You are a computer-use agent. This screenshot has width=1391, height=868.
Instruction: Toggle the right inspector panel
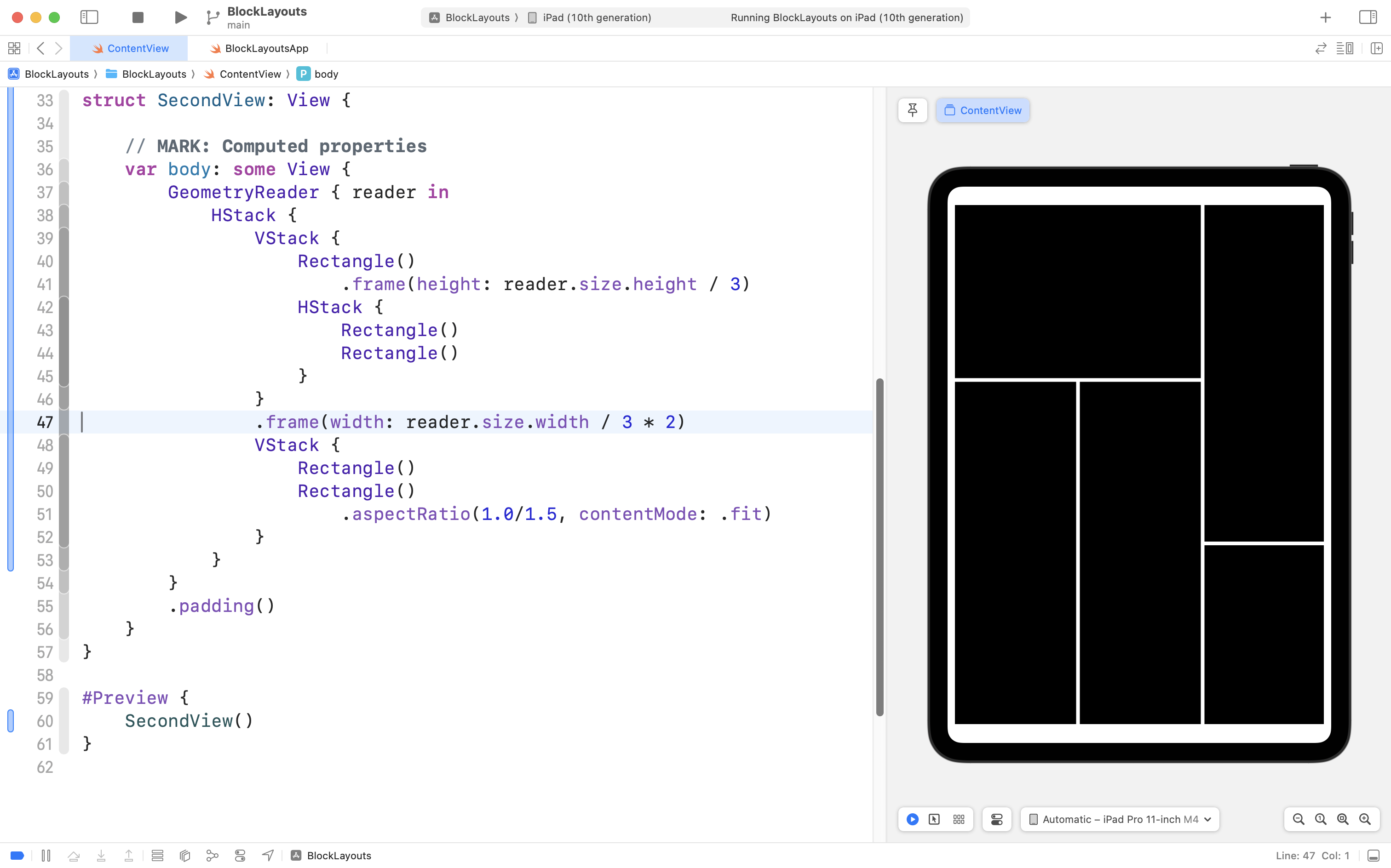[x=1368, y=17]
